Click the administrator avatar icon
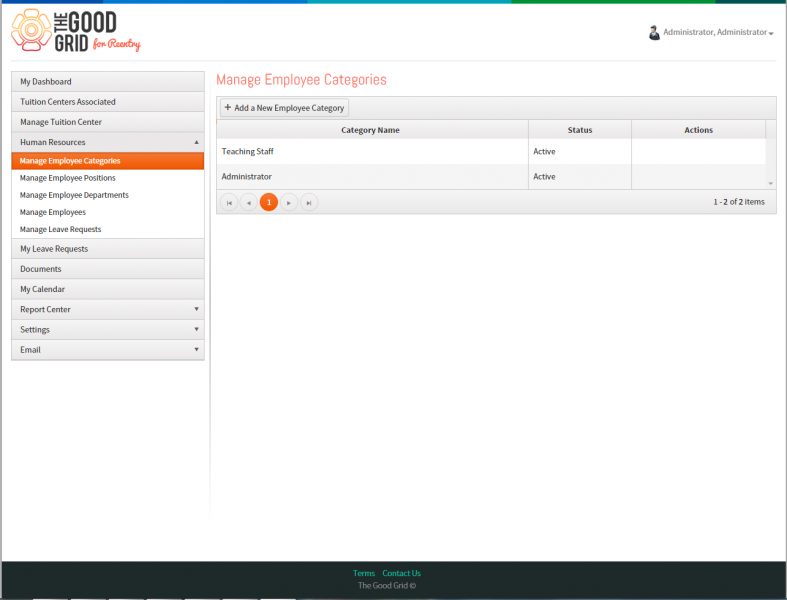 tap(653, 33)
